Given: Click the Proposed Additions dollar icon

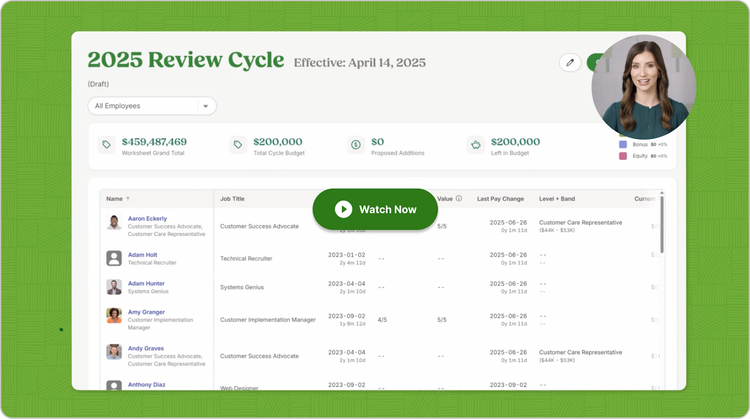Looking at the screenshot, I should coord(355,144).
